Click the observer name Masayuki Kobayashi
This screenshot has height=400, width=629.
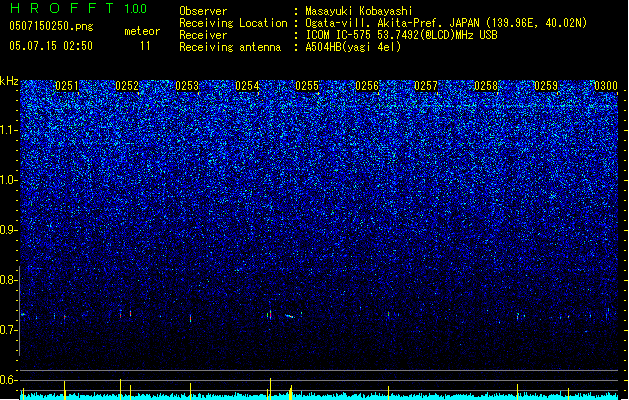click(x=359, y=11)
